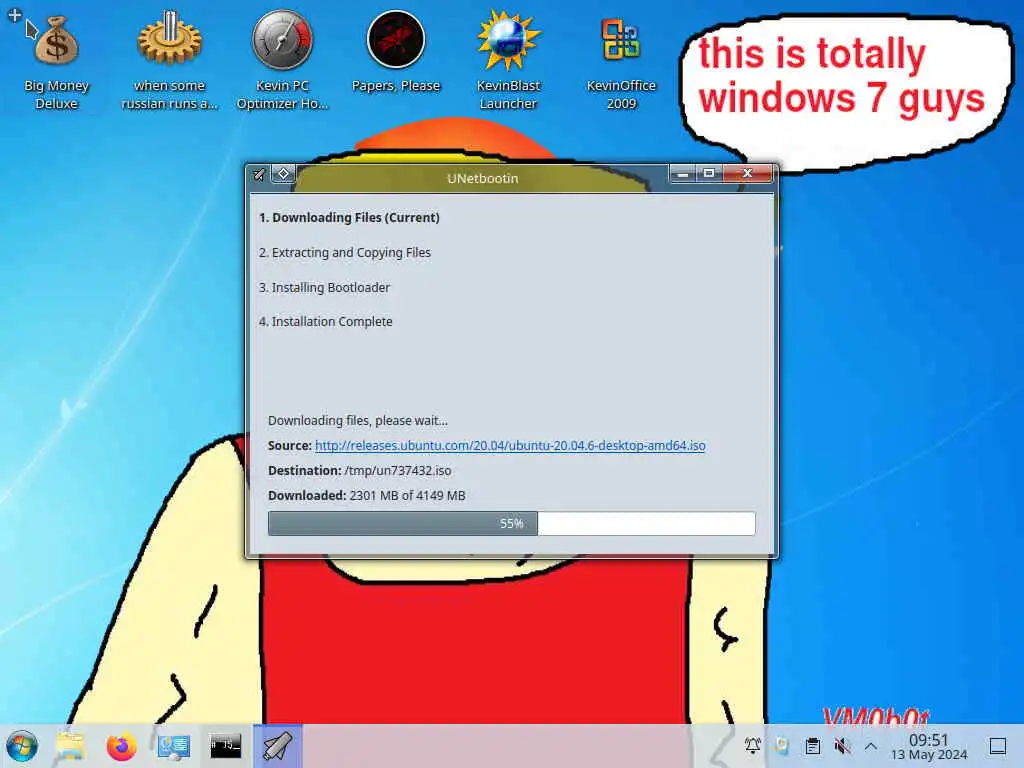Viewport: 1024px width, 768px height.
Task: Click 'Downloading files, please wait...' status text
Action: tap(358, 421)
